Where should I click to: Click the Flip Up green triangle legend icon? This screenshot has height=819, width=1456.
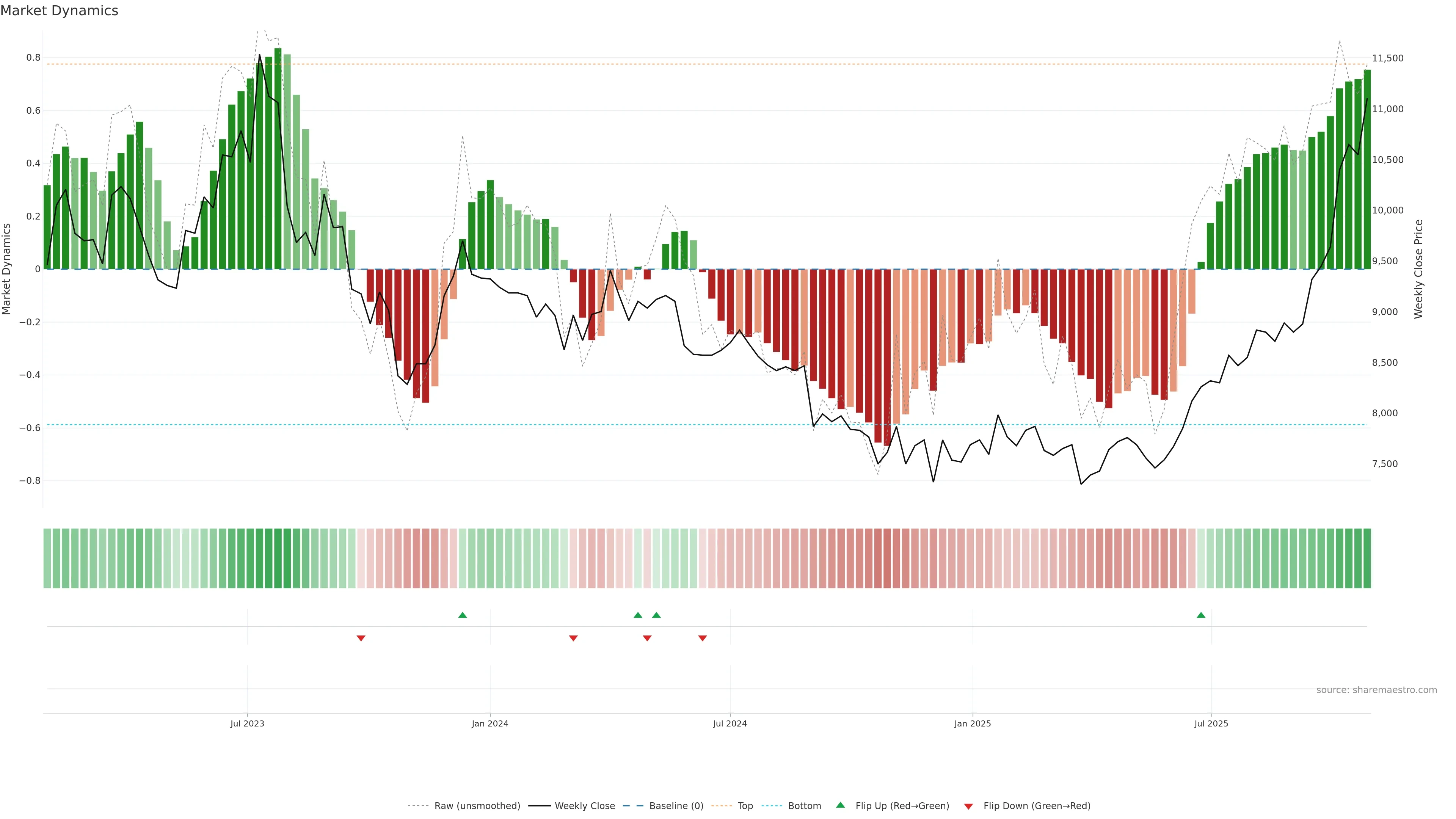click(841, 805)
